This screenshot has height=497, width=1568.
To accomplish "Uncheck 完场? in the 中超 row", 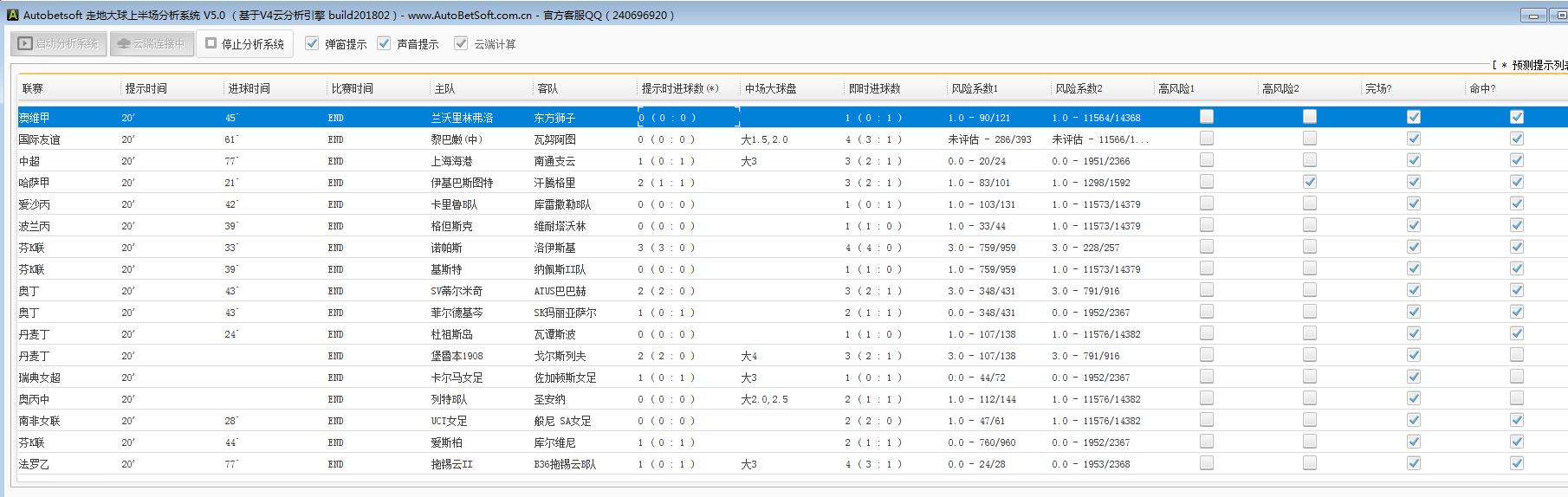I will [1414, 160].
